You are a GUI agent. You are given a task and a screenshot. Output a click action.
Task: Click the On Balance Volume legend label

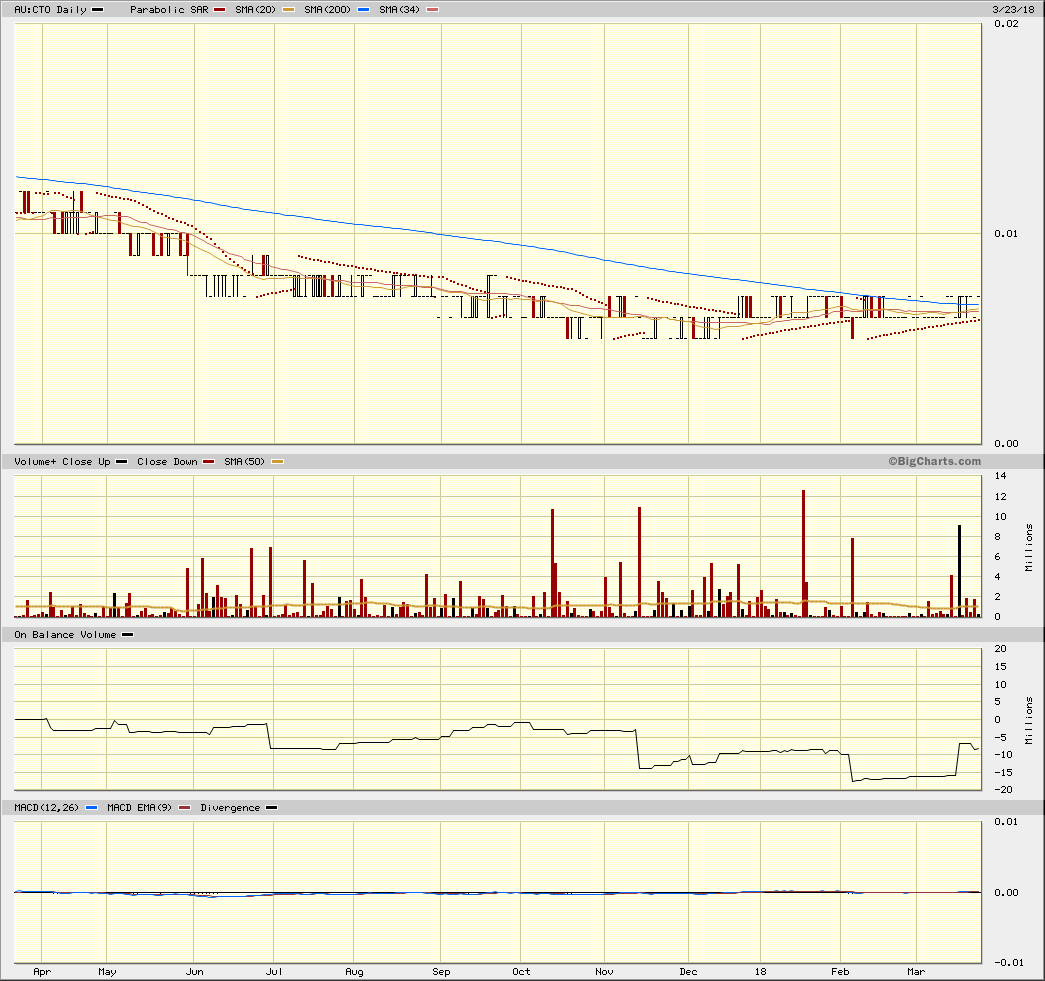pos(65,635)
